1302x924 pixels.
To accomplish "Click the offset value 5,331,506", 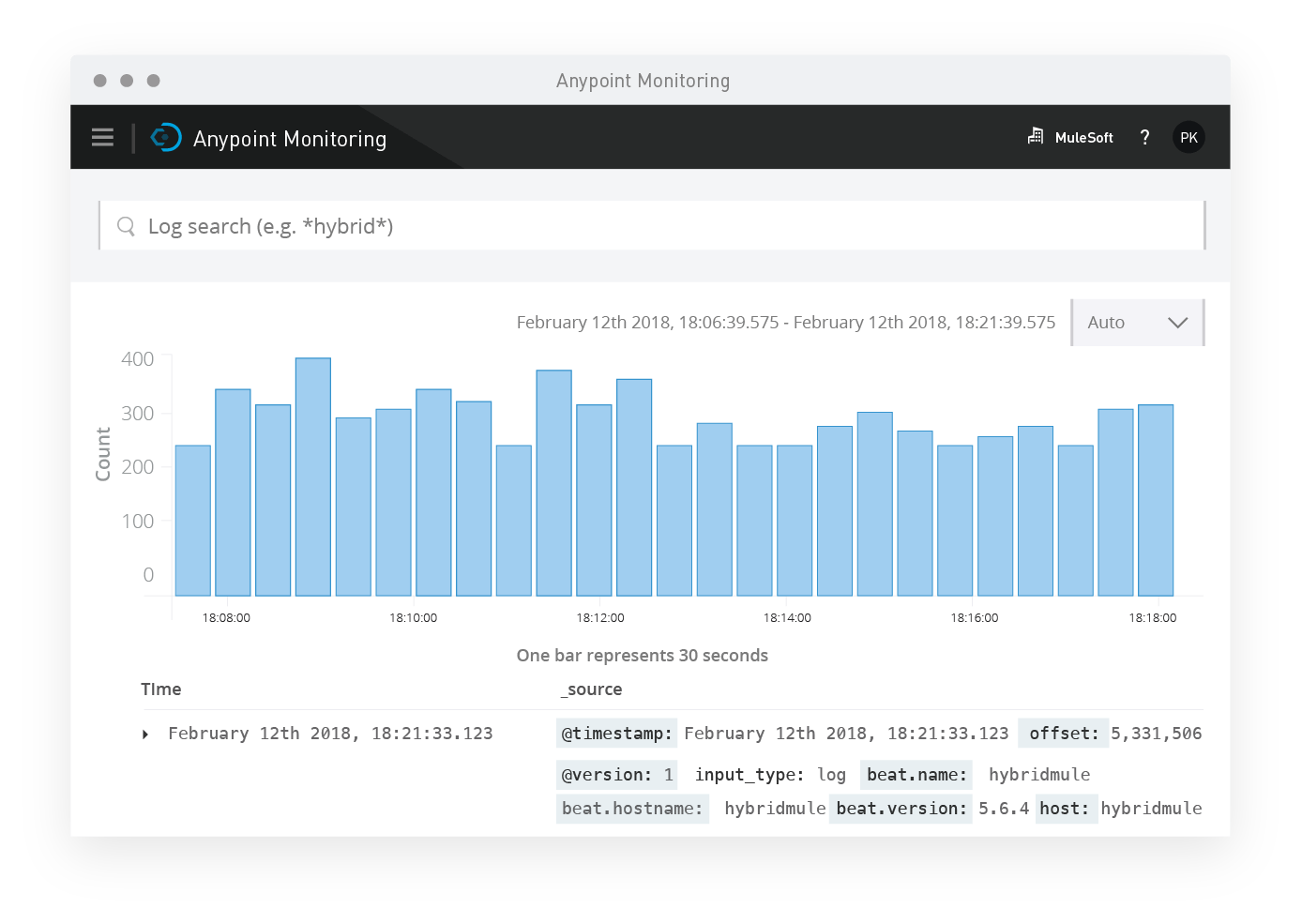I will tap(1157, 734).
